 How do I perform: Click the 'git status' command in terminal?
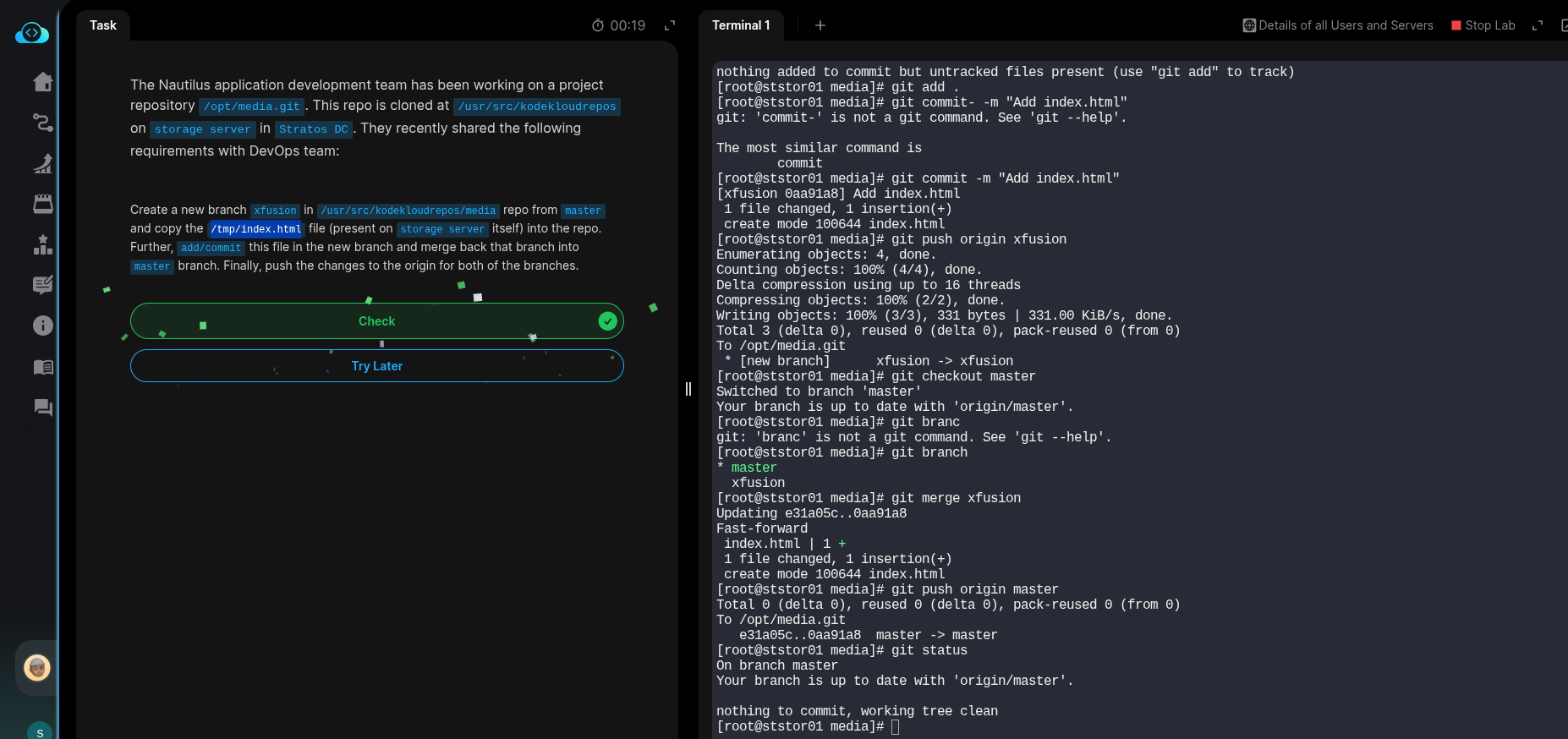click(x=929, y=650)
